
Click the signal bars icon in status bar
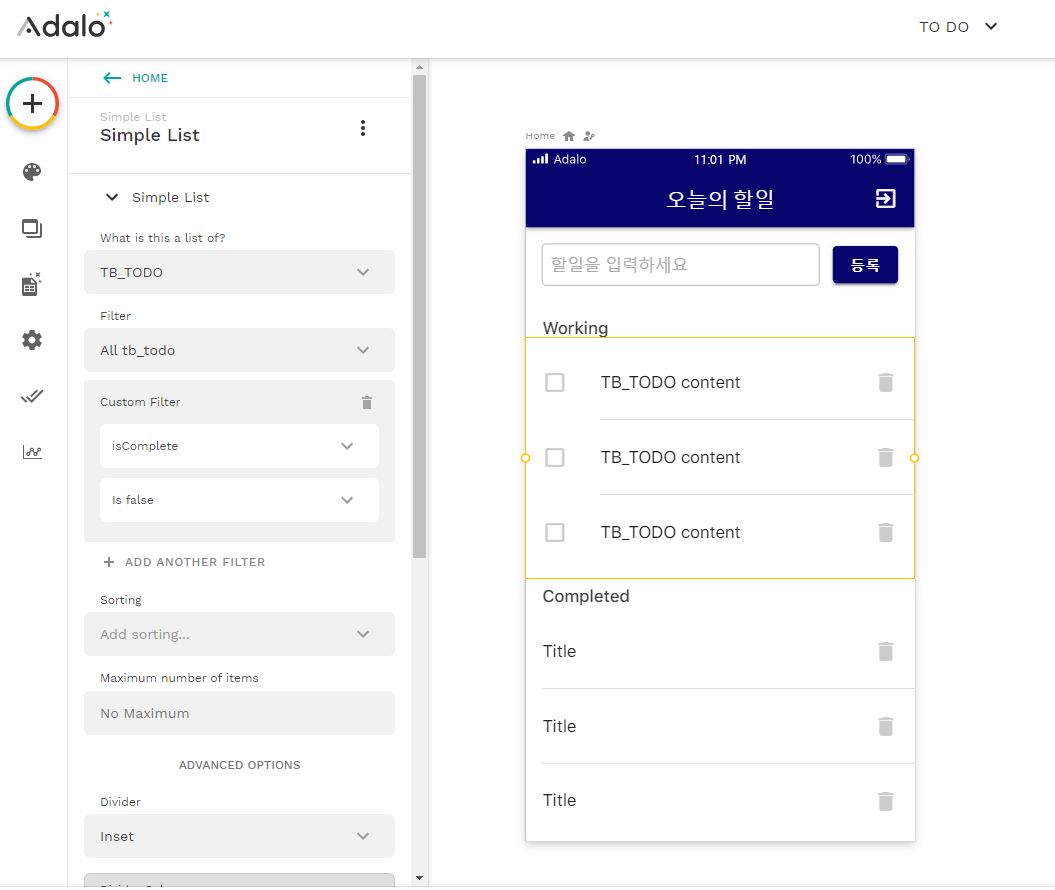coord(540,159)
